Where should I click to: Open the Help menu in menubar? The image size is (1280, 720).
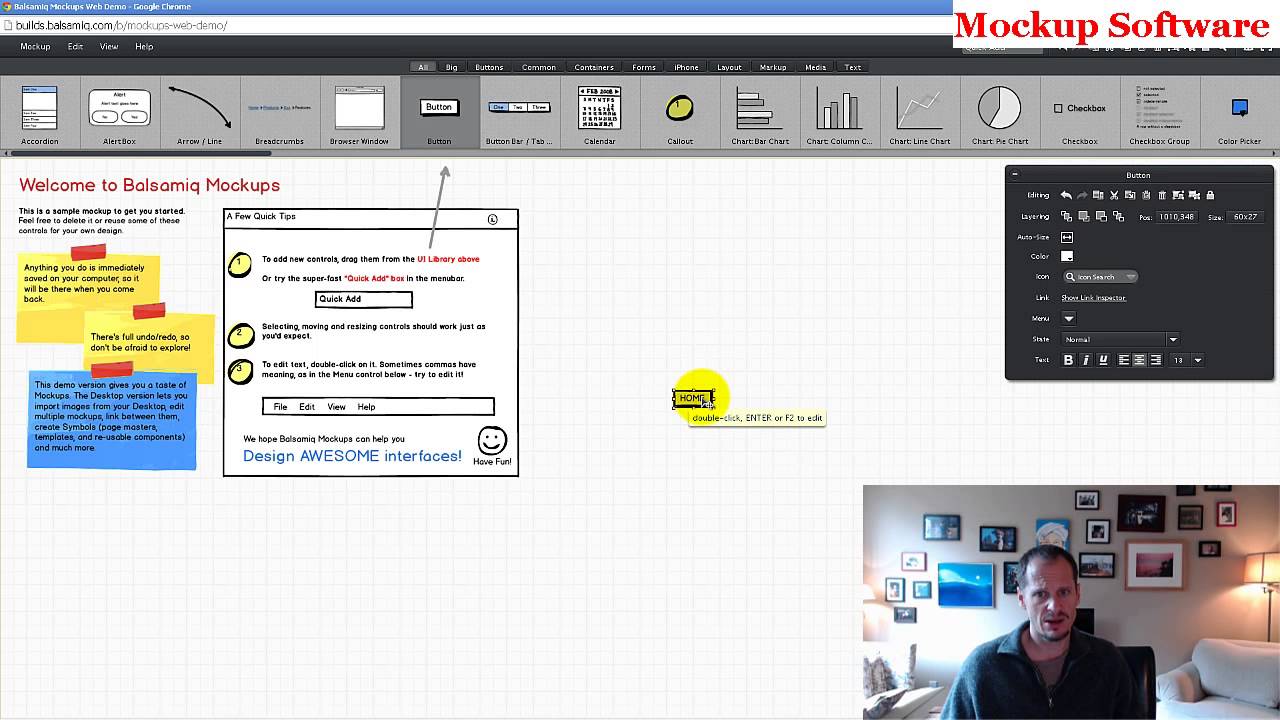(144, 47)
